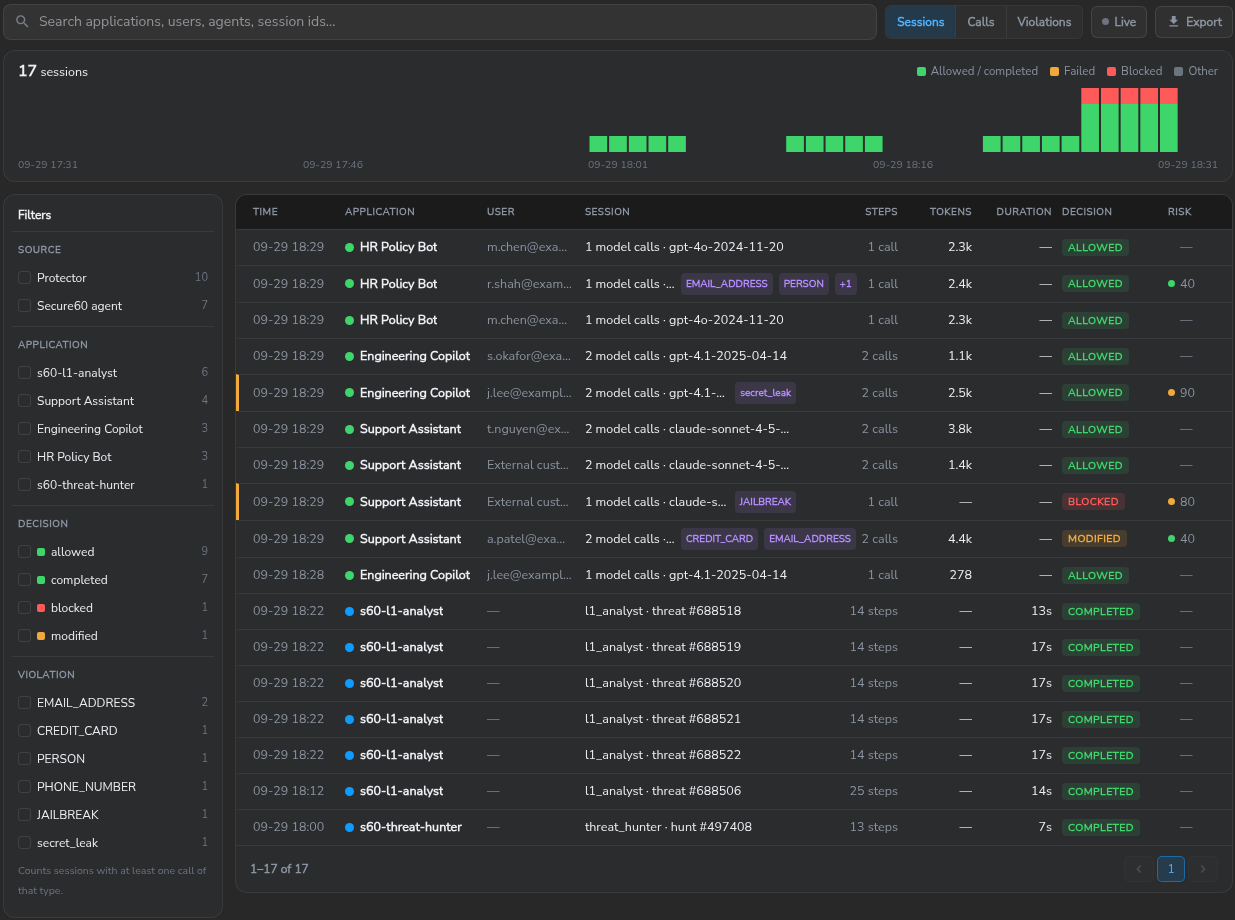Click the Other legend gray swatch
The height and width of the screenshot is (920, 1235).
(1178, 71)
